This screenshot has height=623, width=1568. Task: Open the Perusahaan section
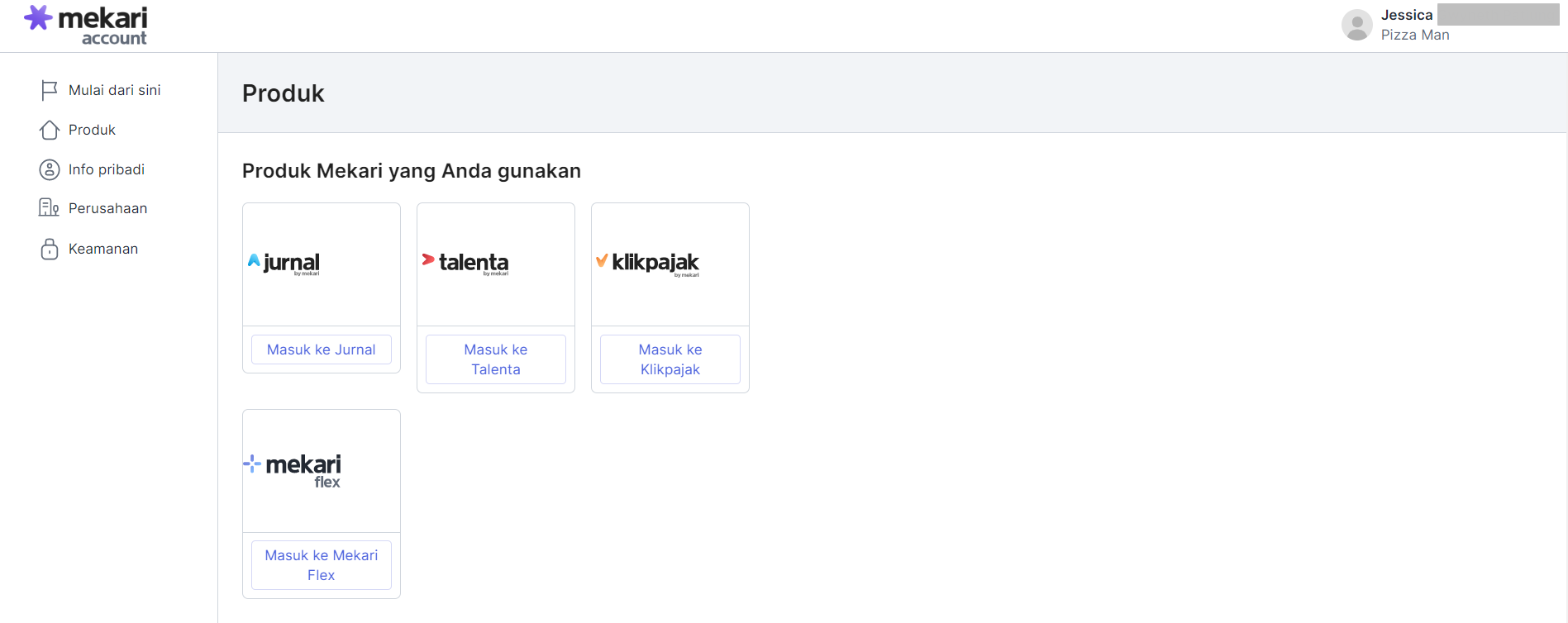(107, 208)
